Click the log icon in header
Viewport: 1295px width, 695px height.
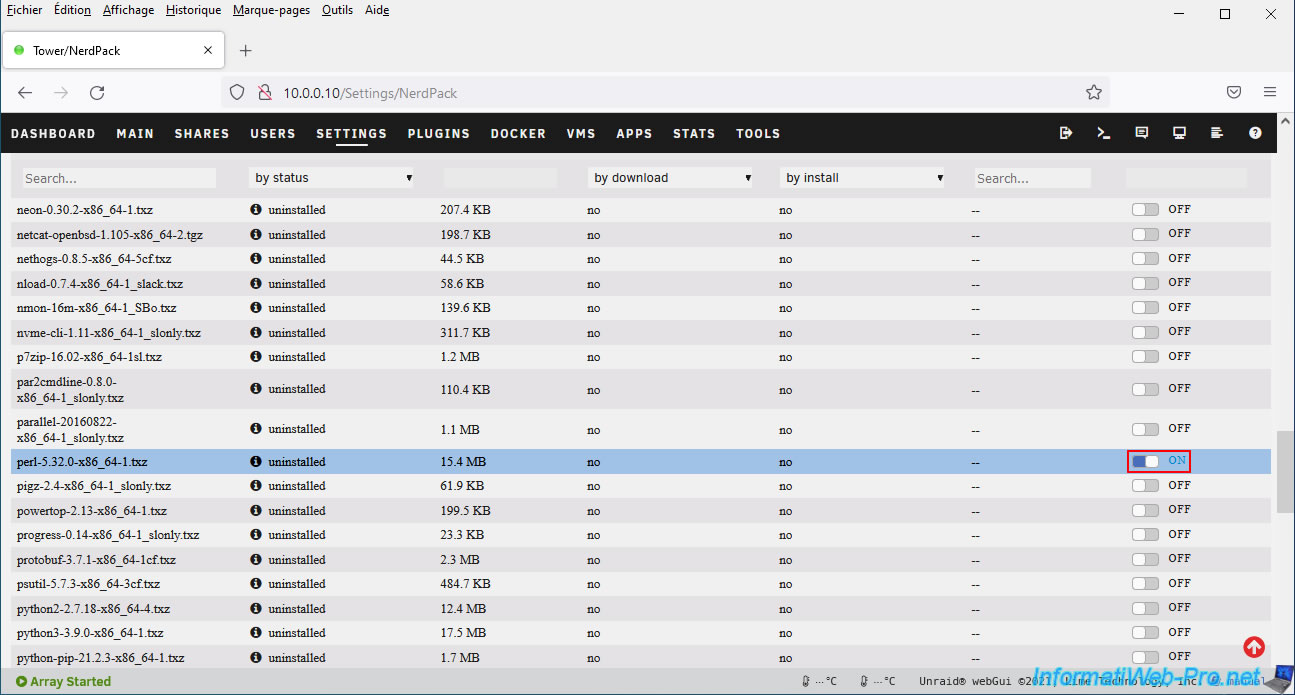click(x=1217, y=133)
